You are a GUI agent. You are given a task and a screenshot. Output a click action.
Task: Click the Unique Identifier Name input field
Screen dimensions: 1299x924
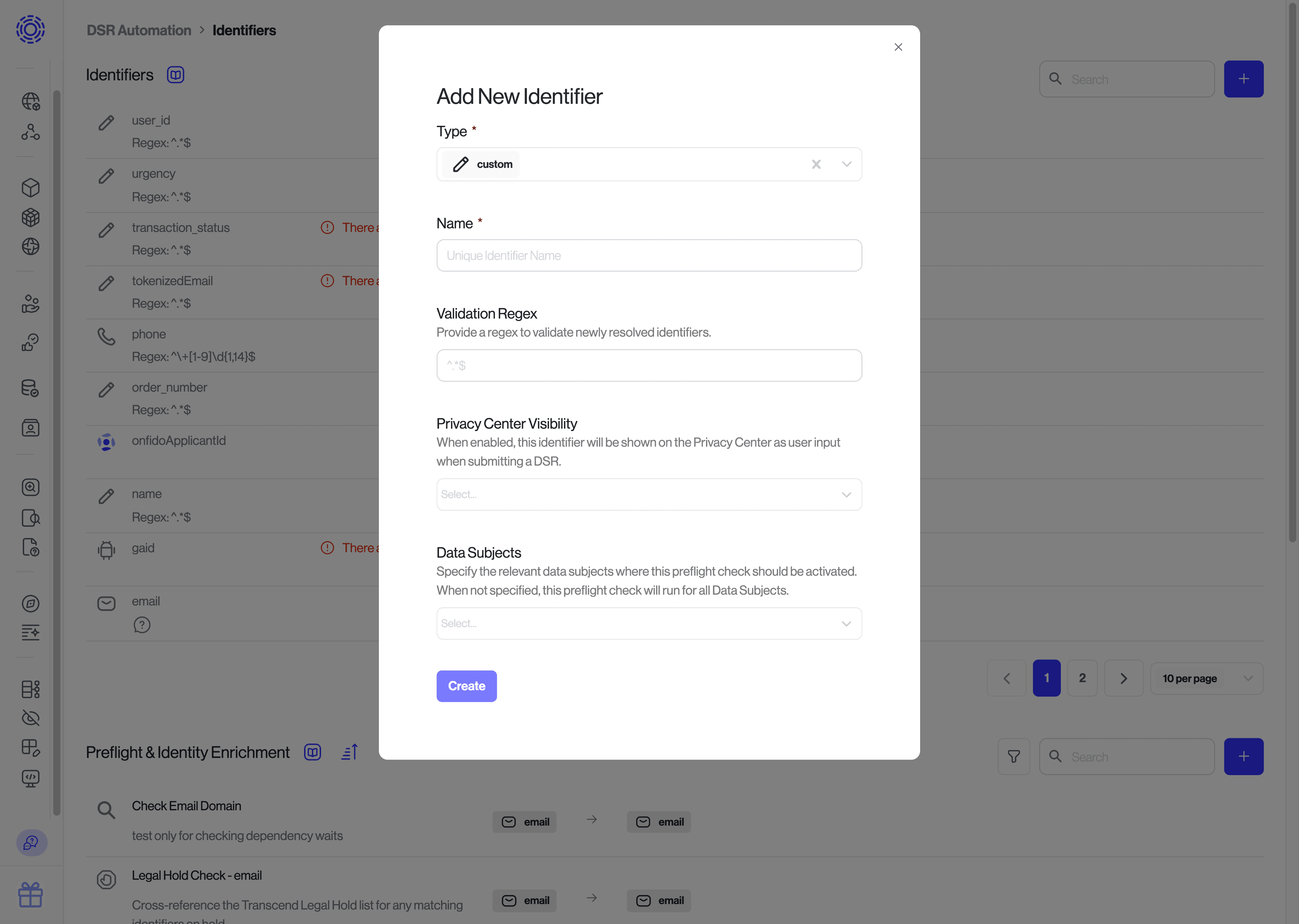click(x=649, y=255)
